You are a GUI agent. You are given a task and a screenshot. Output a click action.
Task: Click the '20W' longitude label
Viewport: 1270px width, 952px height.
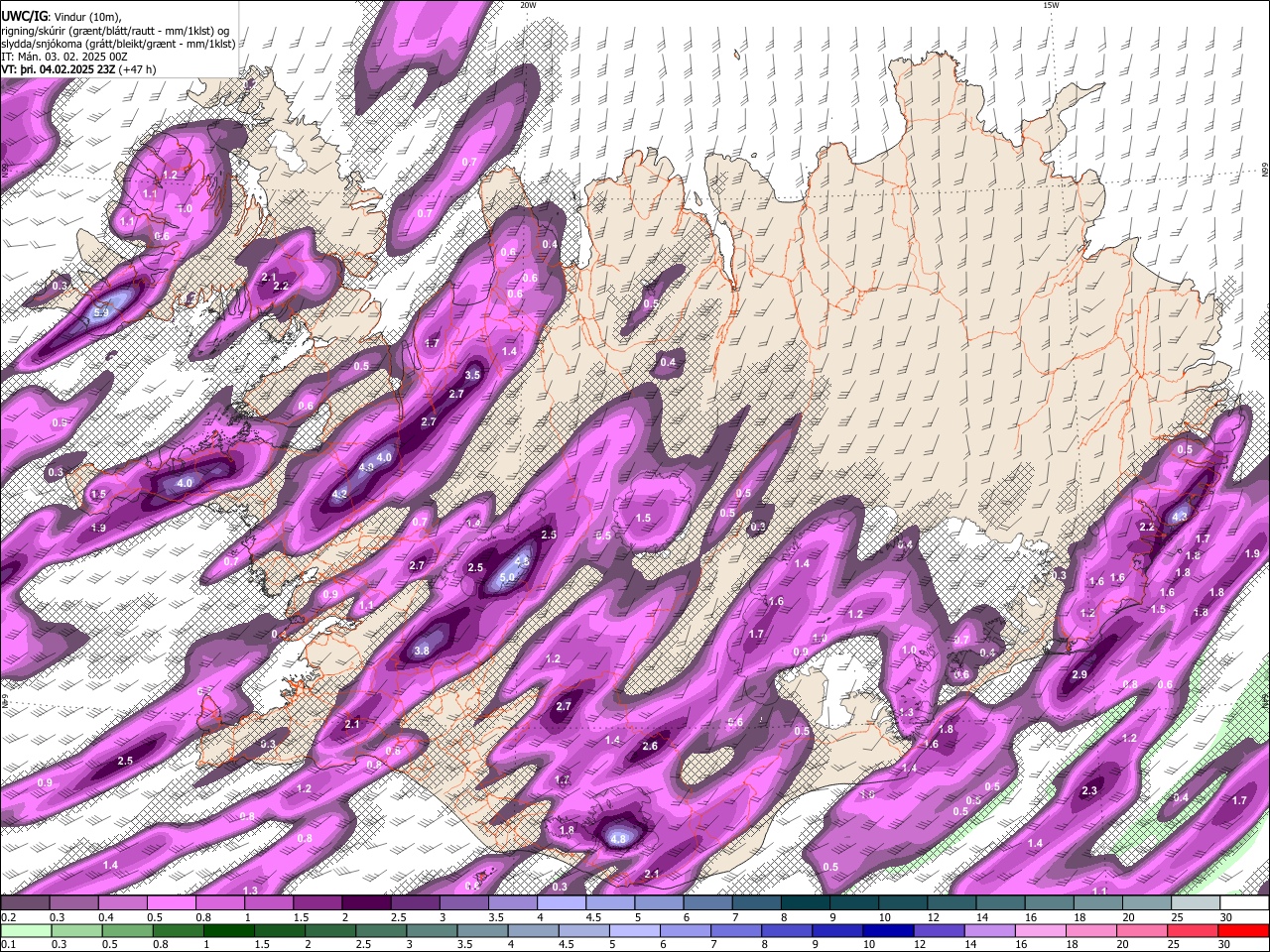[x=528, y=5]
